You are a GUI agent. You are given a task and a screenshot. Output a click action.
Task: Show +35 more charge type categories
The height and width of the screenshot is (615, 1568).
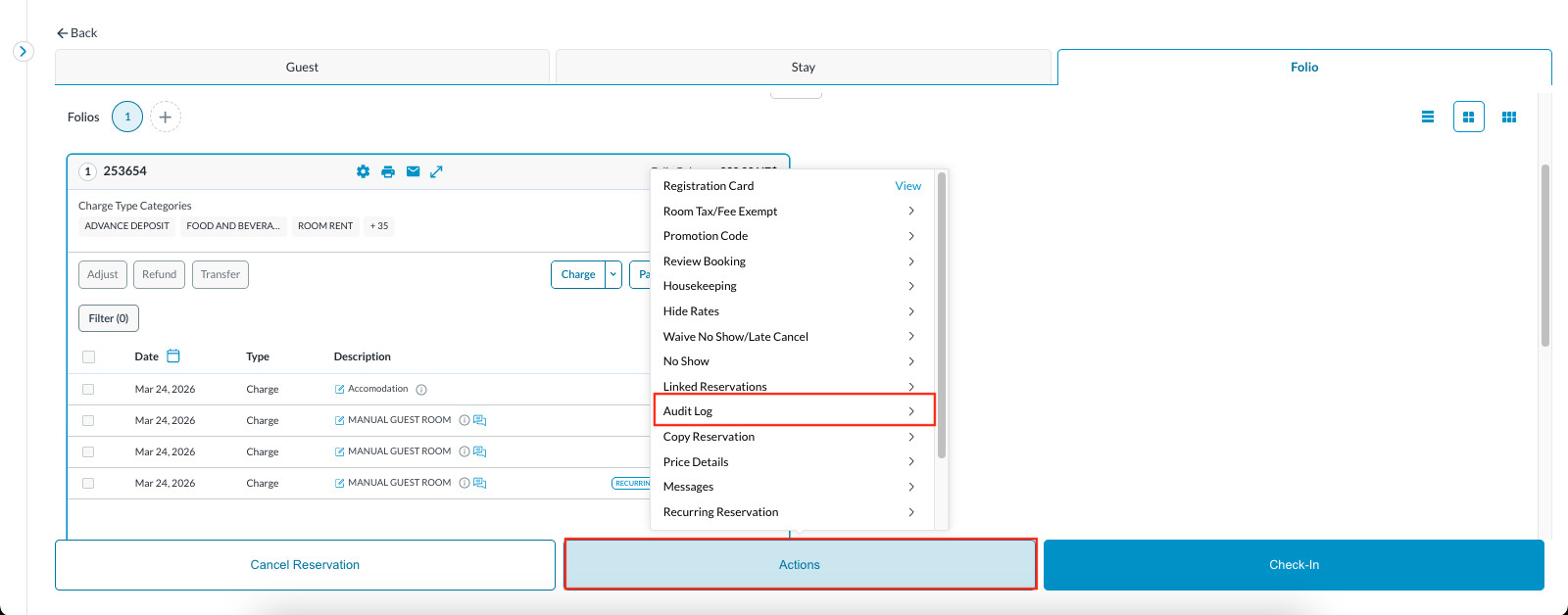tap(378, 226)
